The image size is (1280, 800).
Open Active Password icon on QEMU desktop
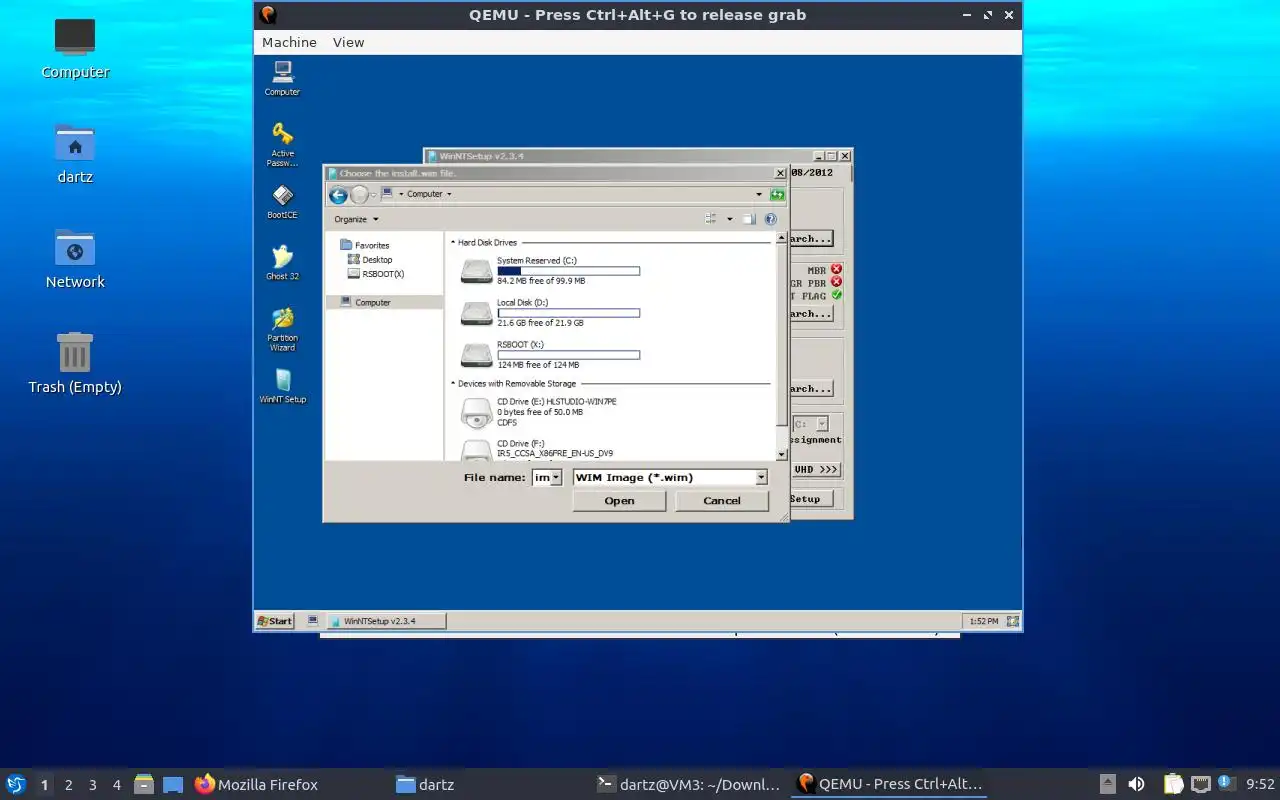click(x=282, y=144)
